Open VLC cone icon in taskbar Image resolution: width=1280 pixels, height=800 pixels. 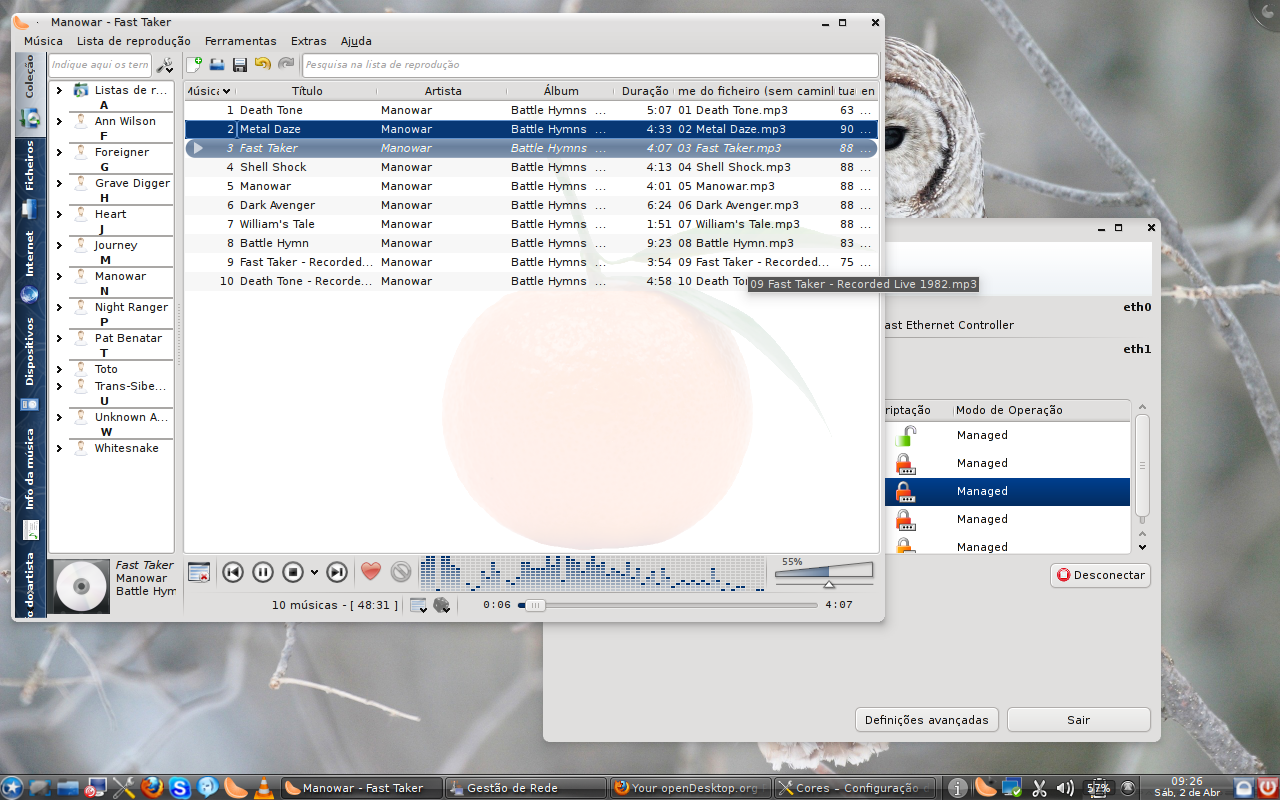(x=264, y=788)
